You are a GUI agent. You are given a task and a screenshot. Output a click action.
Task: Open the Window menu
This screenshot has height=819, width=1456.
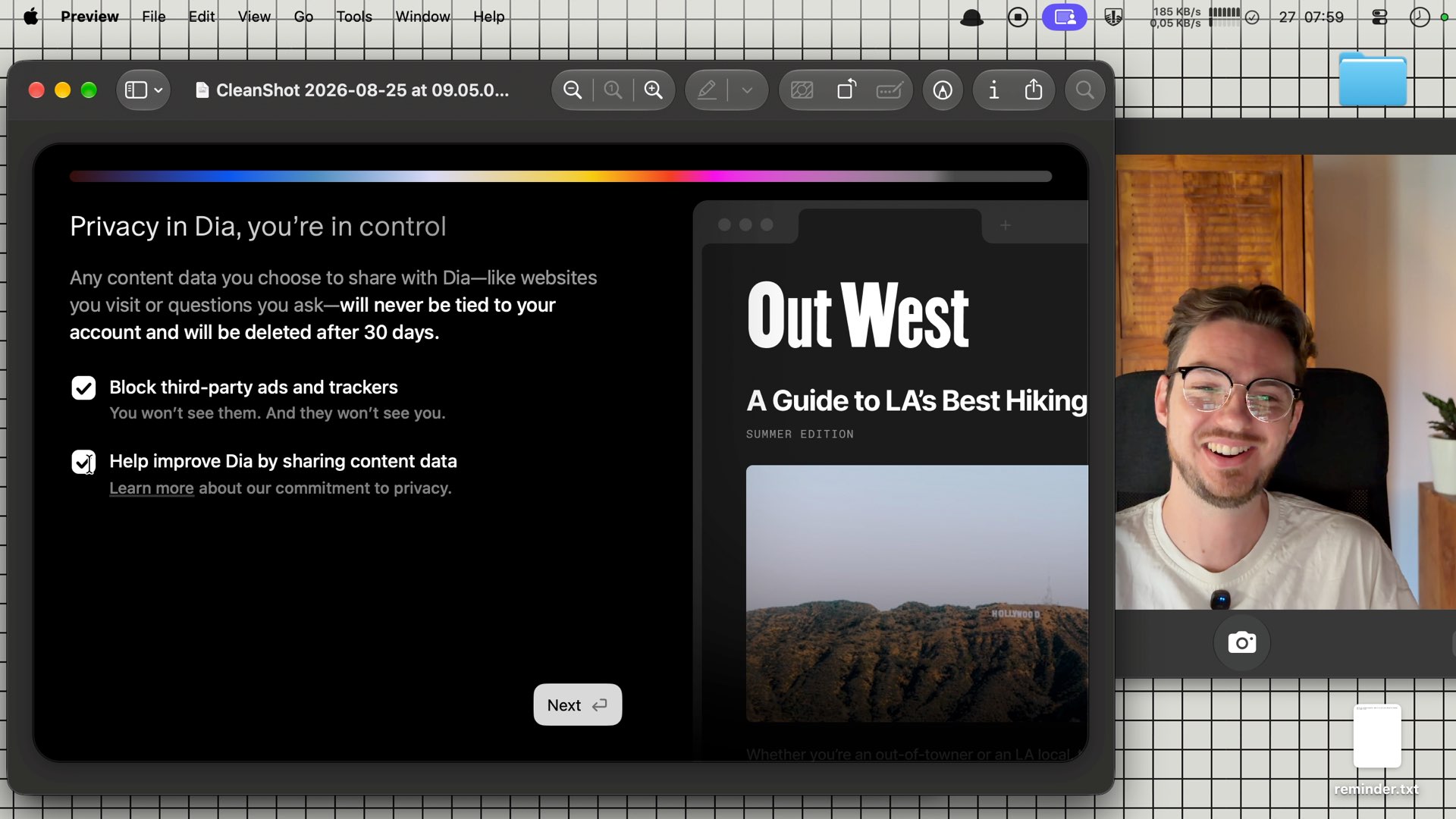[422, 17]
